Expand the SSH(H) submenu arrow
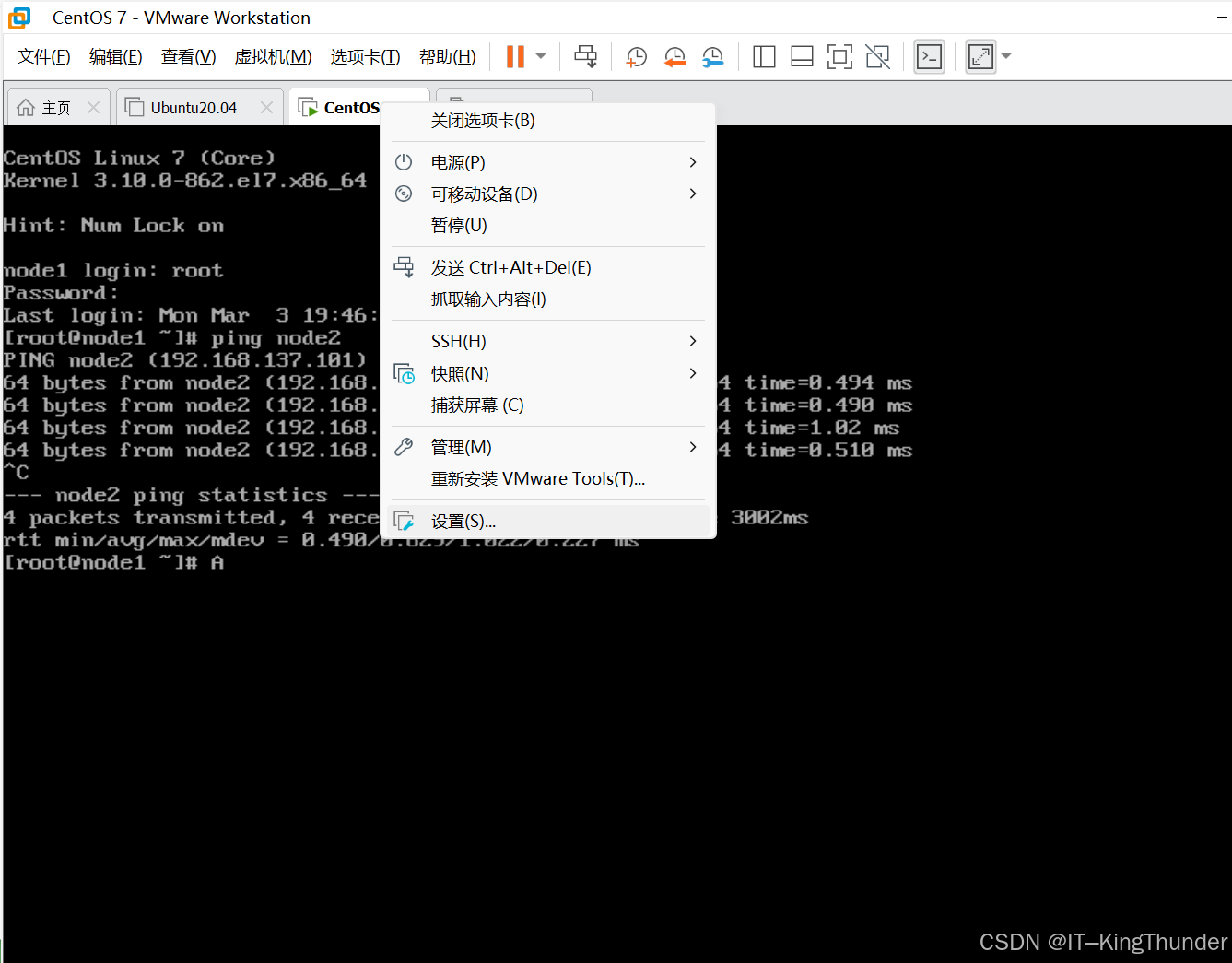This screenshot has height=963, width=1232. coord(693,341)
